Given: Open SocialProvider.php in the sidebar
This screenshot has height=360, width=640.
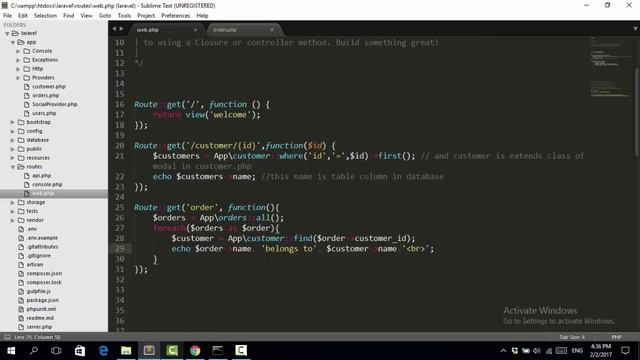Looking at the screenshot, I should 55,104.
